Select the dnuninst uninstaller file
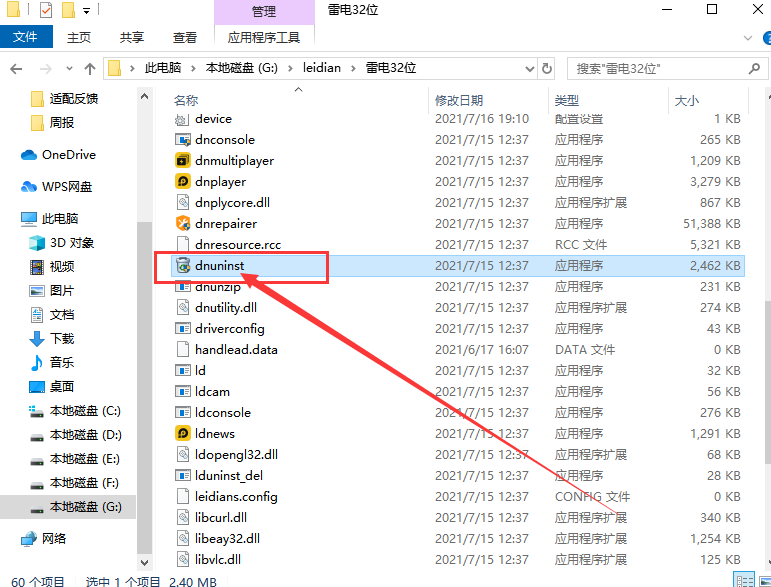This screenshot has width=771, height=587. [219, 266]
